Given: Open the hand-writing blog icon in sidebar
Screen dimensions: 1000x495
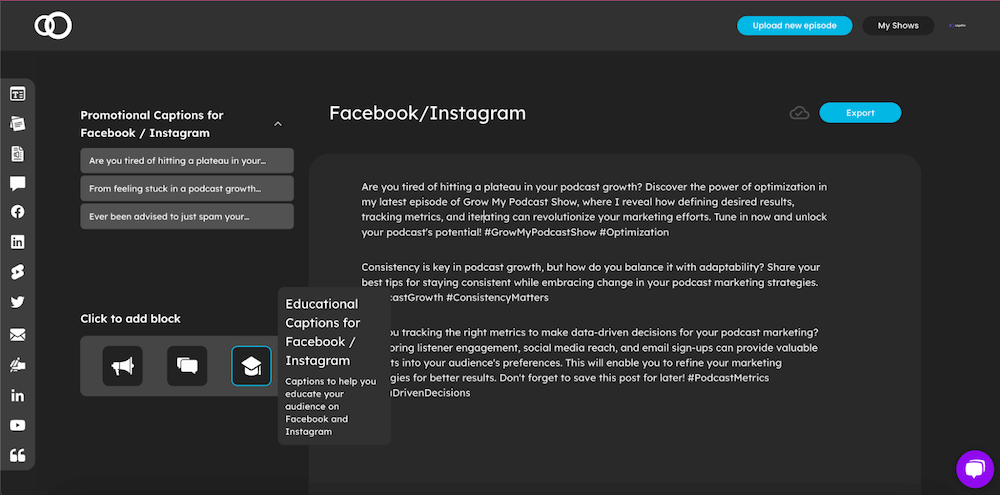Looking at the screenshot, I should (18, 364).
